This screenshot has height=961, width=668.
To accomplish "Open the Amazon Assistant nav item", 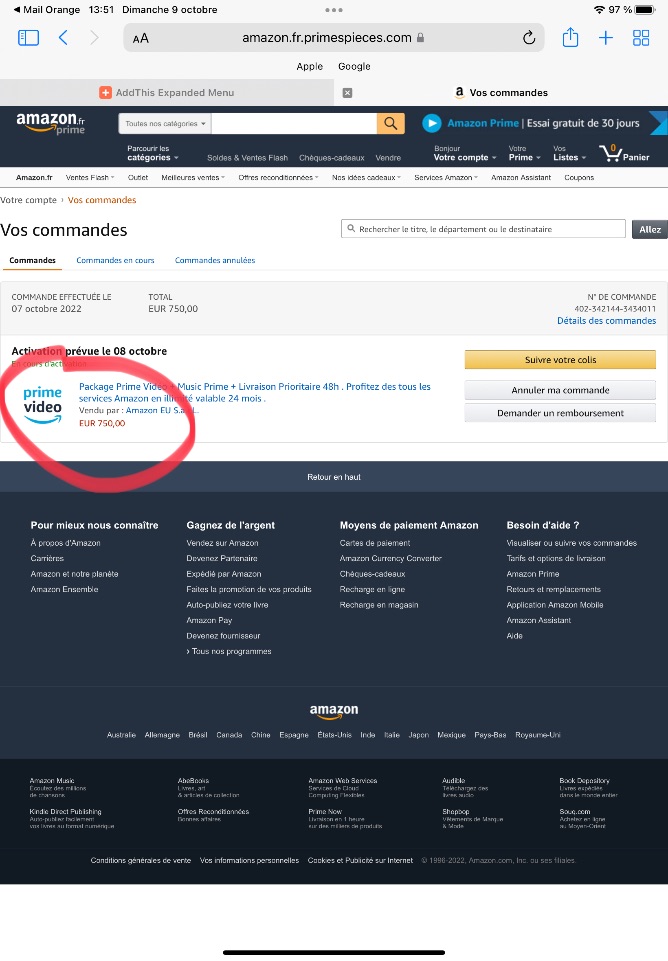I will (x=521, y=178).
